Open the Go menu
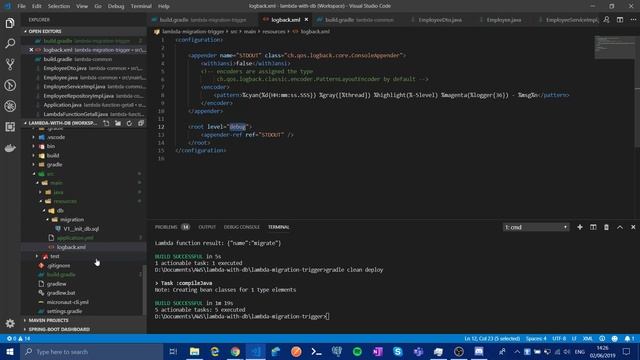Screen dimensions: 640x360 coord(98,6)
